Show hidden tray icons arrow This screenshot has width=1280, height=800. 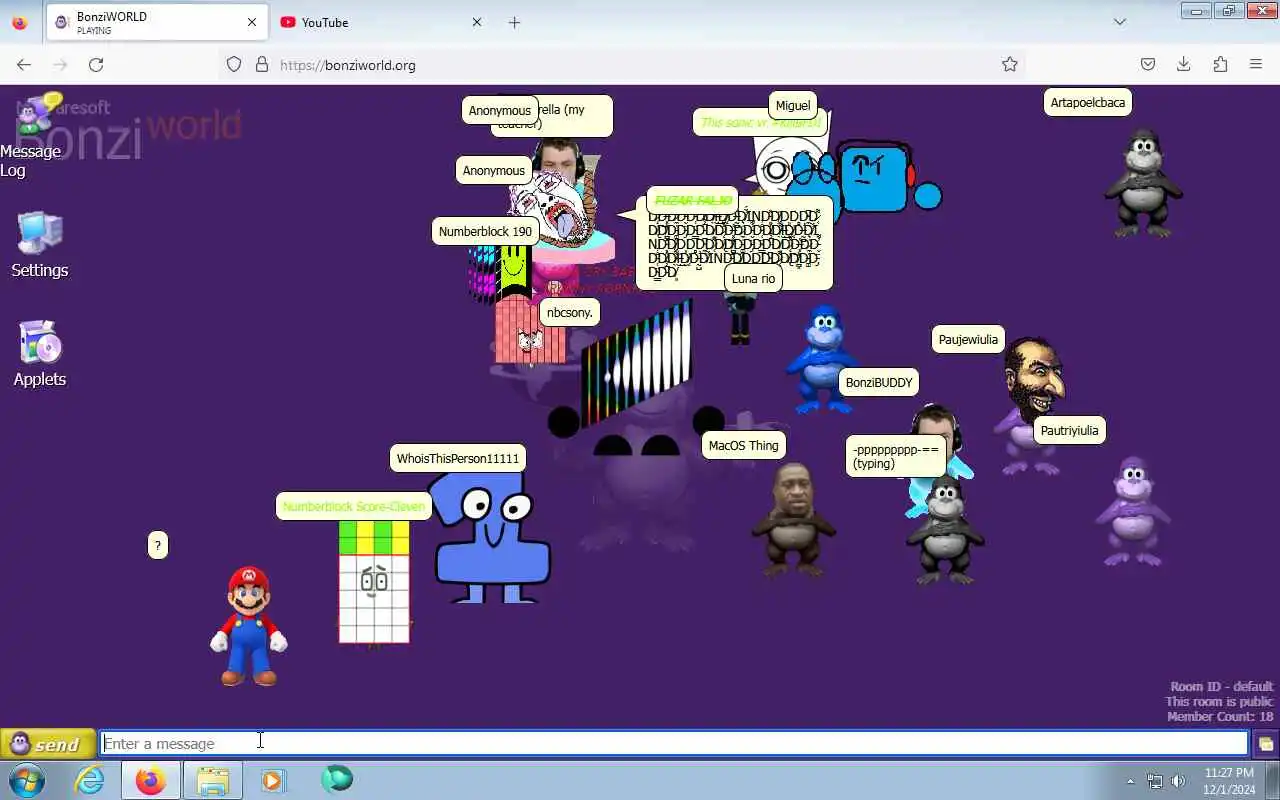click(x=1131, y=781)
